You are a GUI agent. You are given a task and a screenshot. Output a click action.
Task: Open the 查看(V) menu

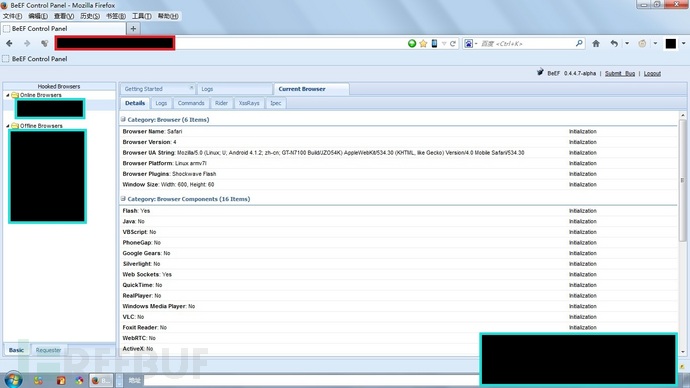click(64, 16)
